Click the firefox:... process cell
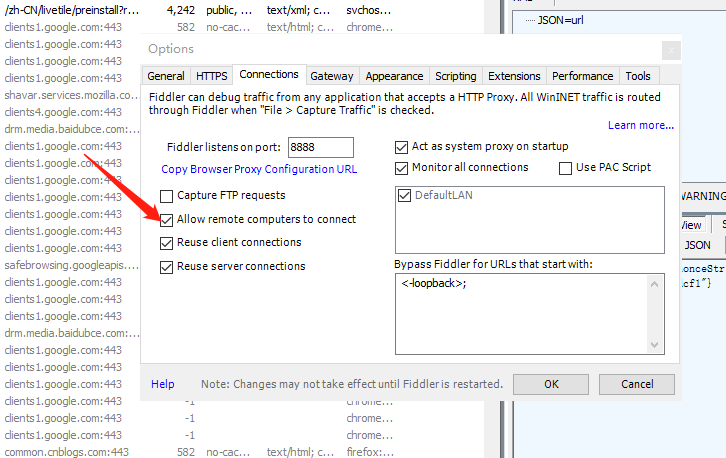The image size is (726, 458). pyautogui.click(x=369, y=452)
